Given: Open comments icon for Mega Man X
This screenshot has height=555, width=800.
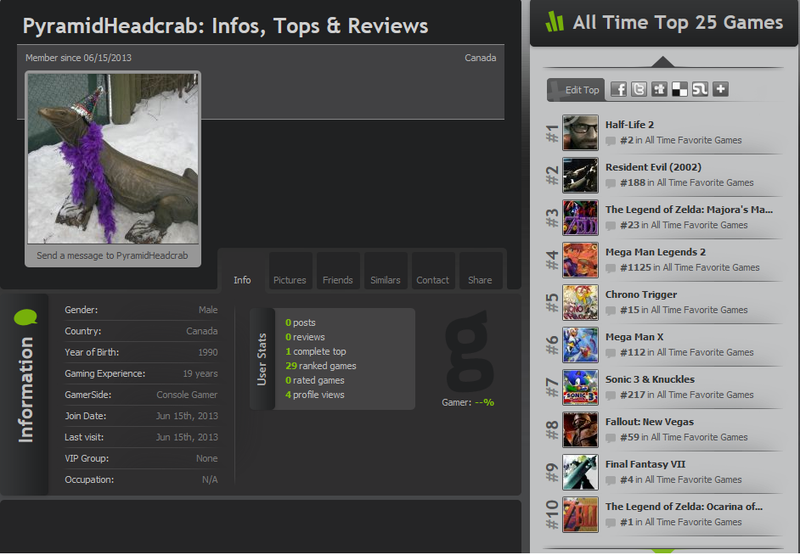Looking at the screenshot, I should (610, 353).
